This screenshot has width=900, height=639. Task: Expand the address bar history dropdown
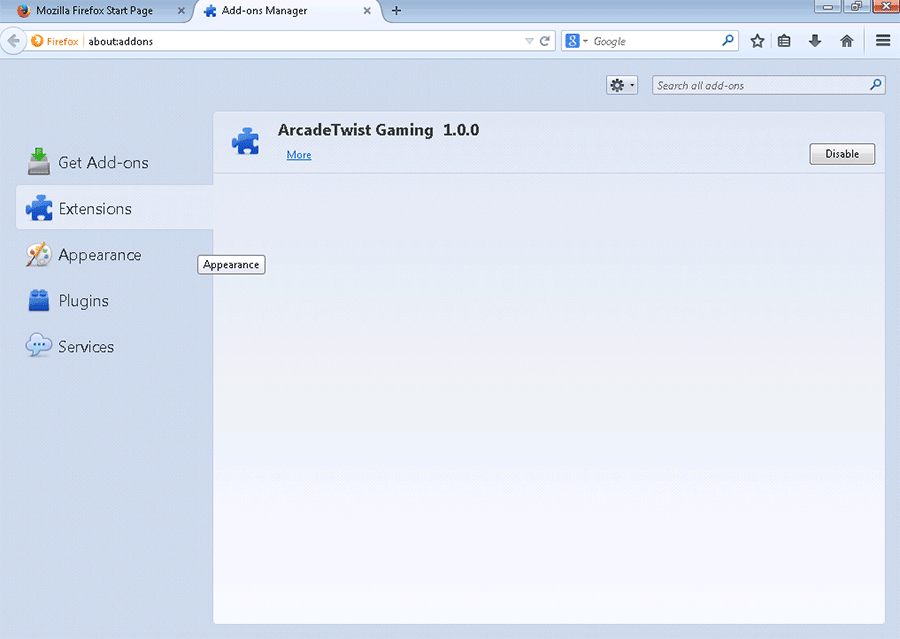coord(530,41)
